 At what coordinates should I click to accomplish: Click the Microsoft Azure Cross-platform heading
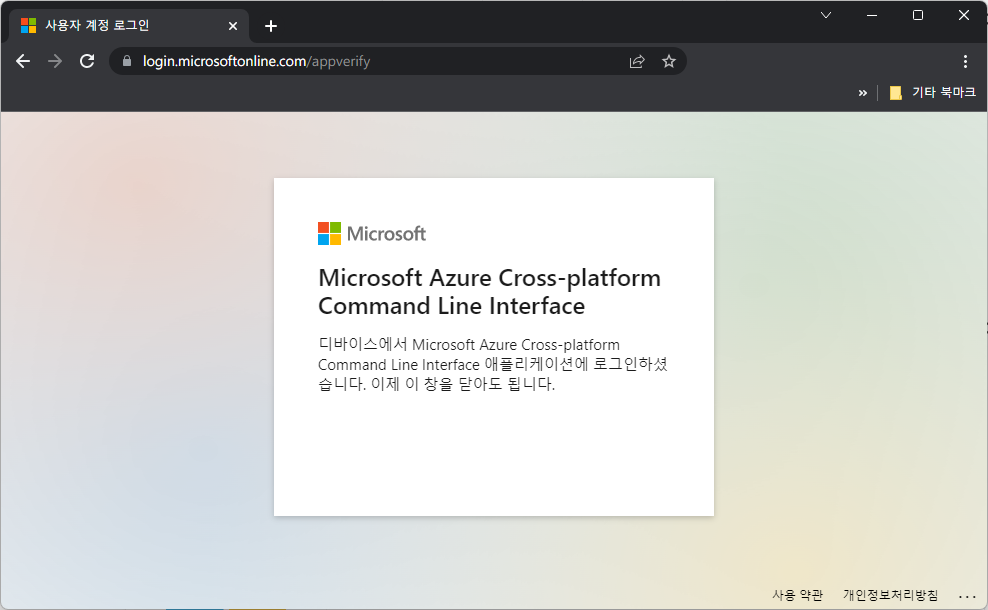click(x=490, y=292)
